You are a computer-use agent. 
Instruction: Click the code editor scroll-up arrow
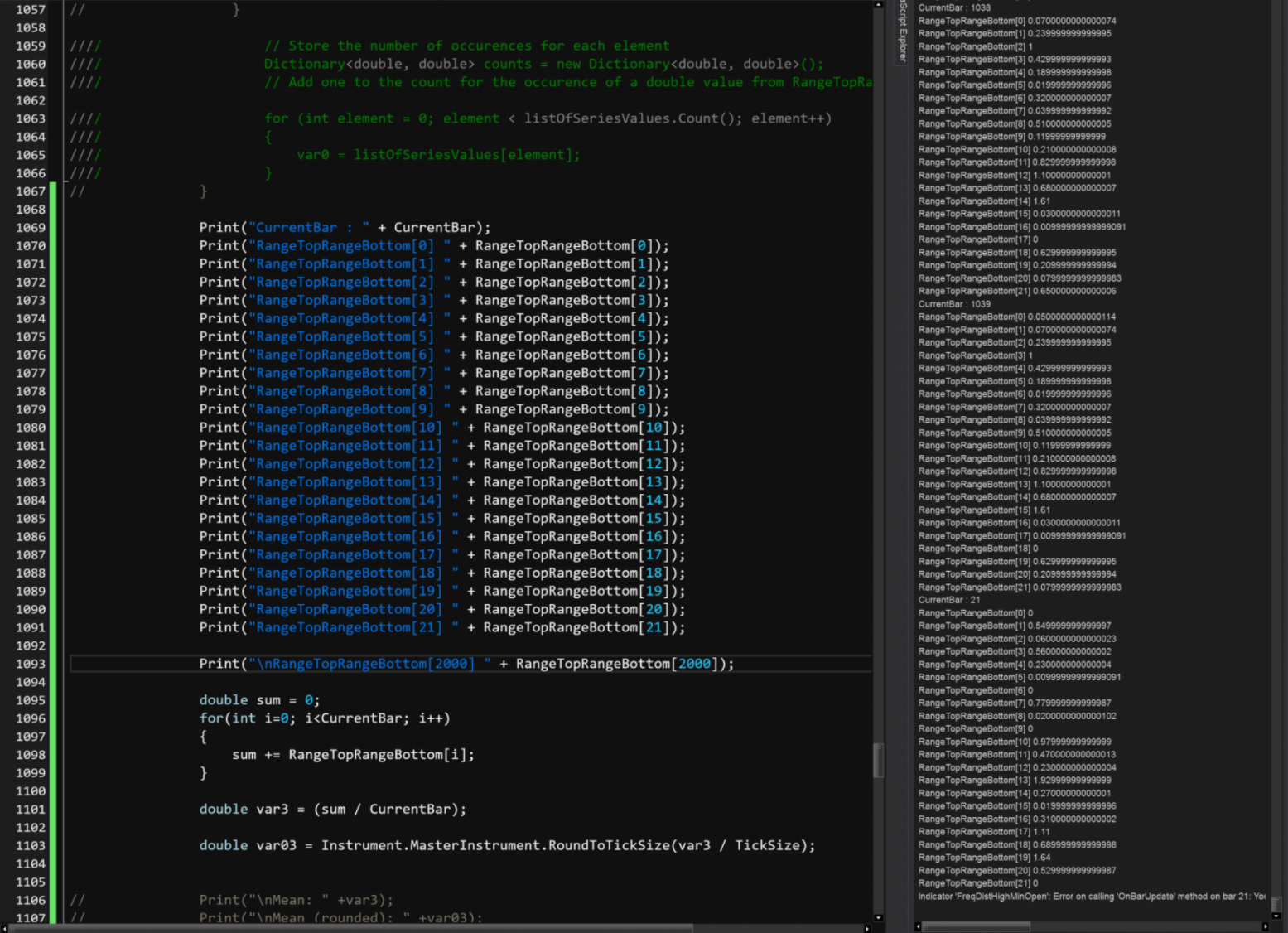tap(878, 5)
